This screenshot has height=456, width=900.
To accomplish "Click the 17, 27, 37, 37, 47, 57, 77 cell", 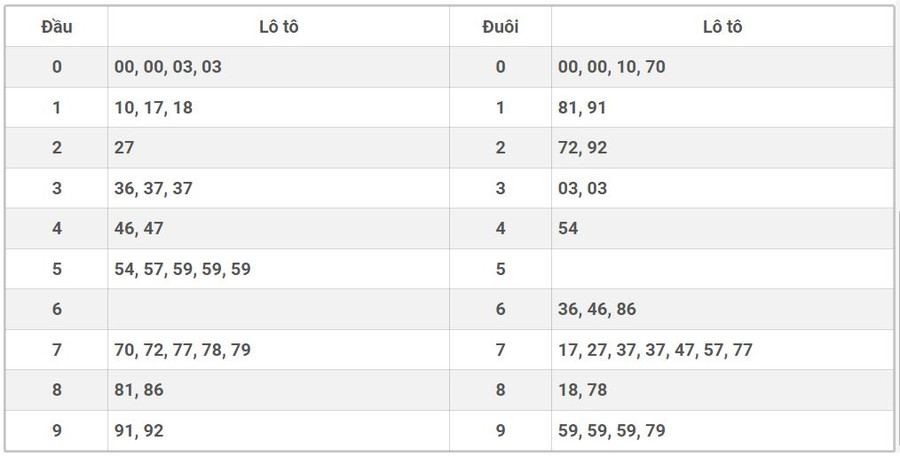I will pos(655,350).
